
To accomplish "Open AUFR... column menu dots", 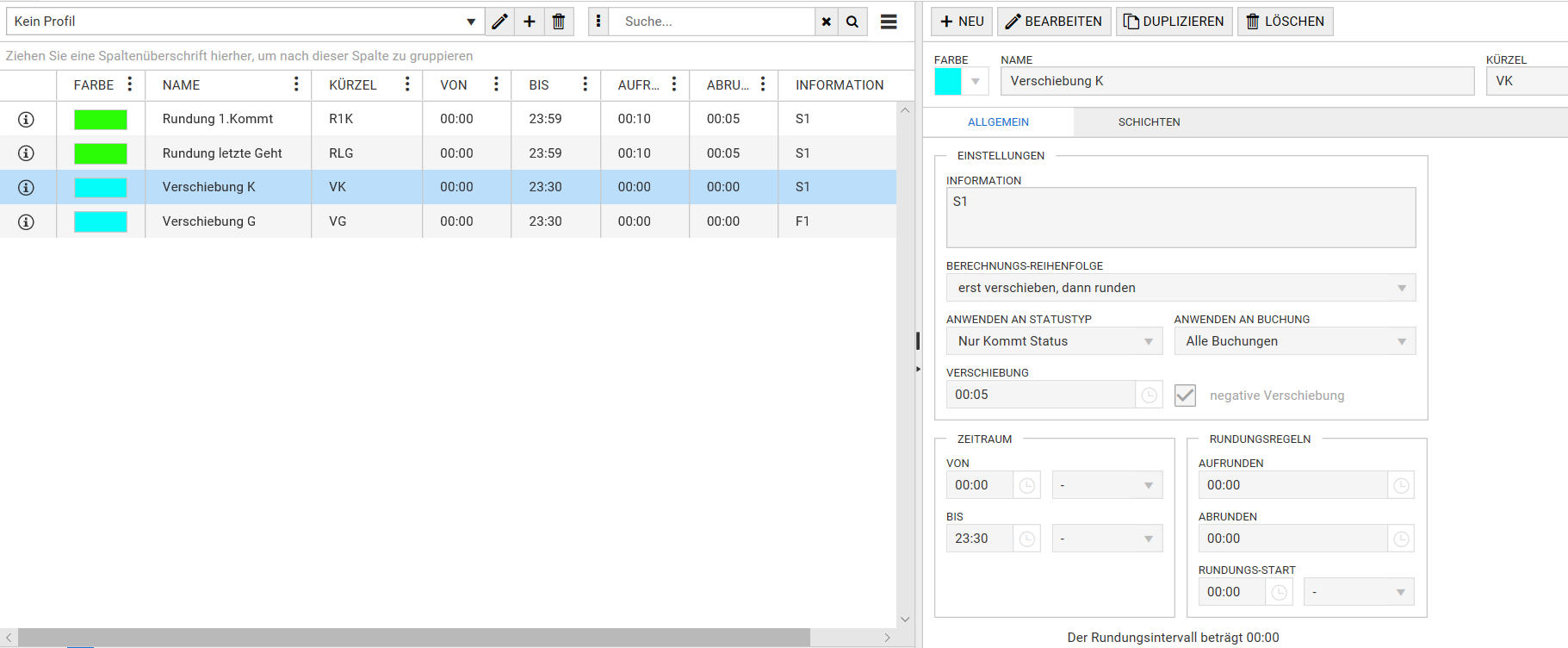I will pos(674,84).
